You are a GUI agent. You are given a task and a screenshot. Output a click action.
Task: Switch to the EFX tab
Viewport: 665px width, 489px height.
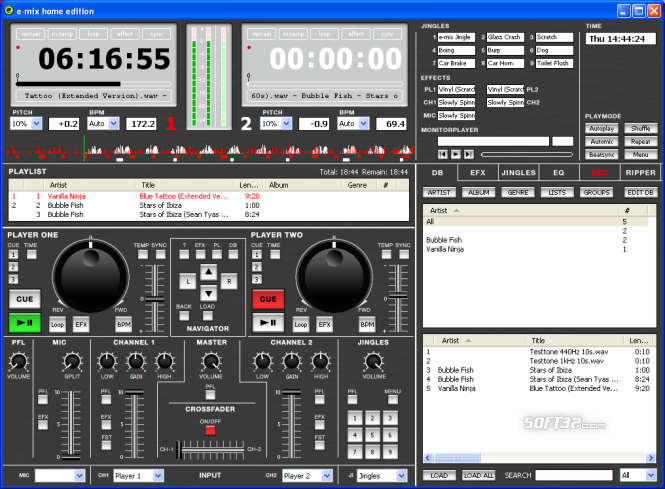click(x=478, y=173)
